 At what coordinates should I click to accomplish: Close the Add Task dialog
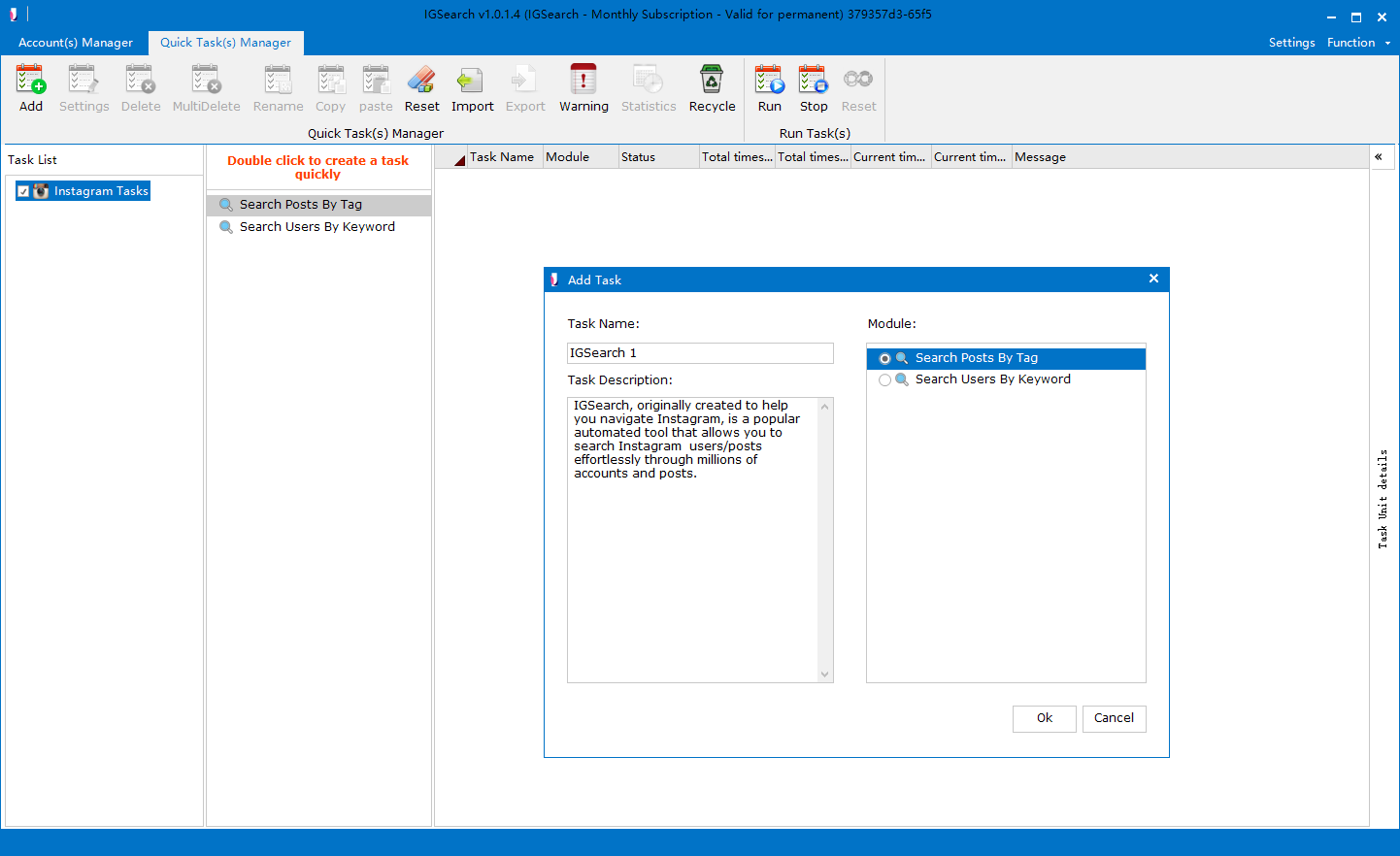pos(1153,279)
